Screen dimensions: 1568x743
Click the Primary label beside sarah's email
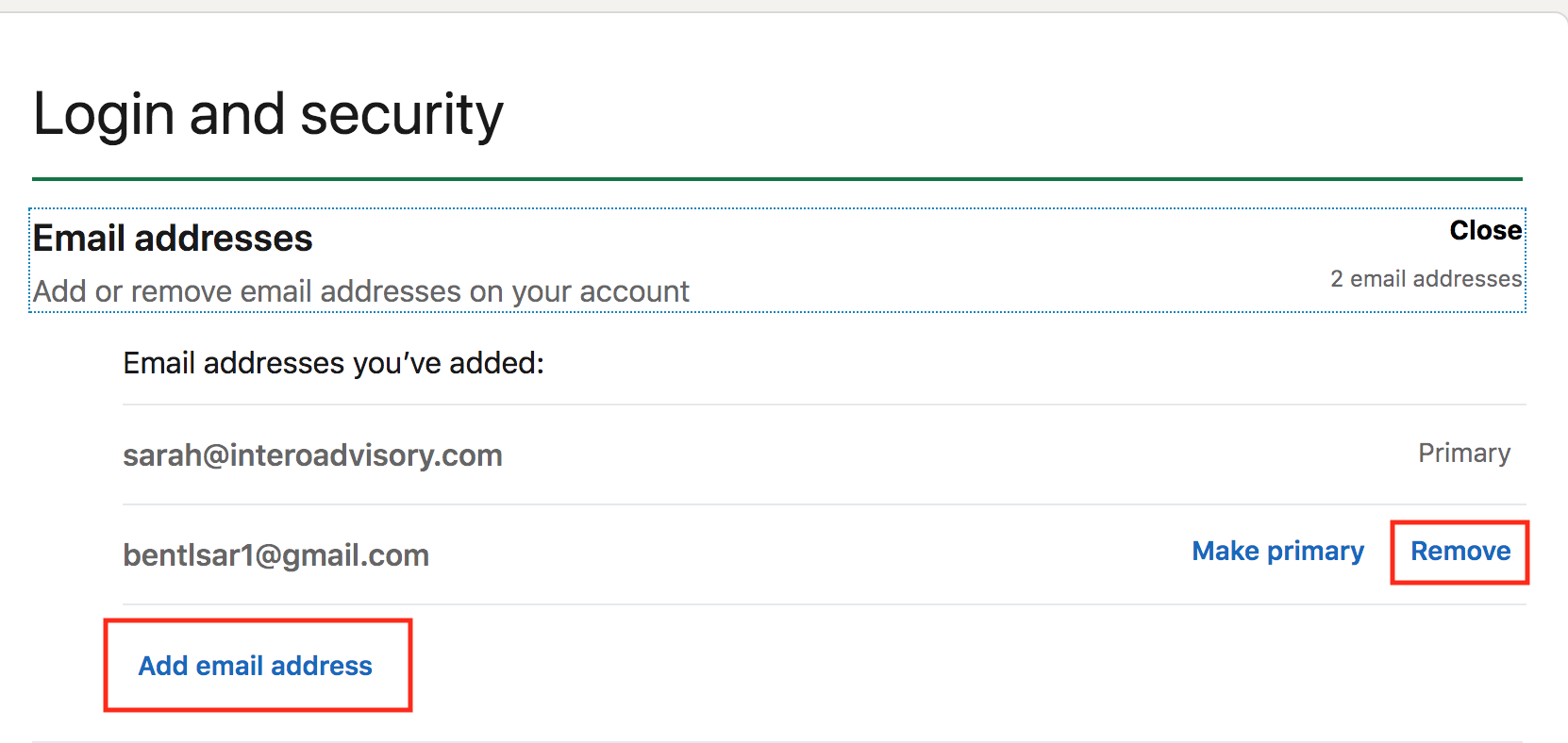pyautogui.click(x=1463, y=454)
